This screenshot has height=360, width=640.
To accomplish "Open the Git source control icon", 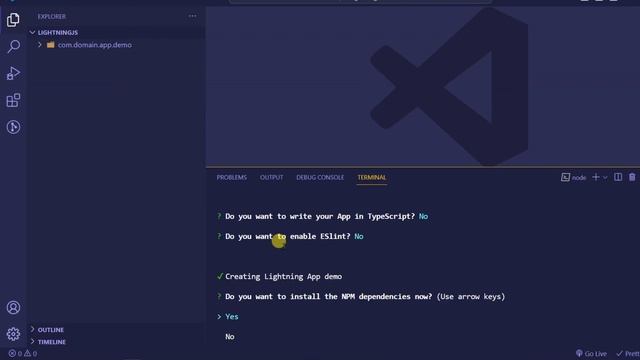I will point(13,127).
